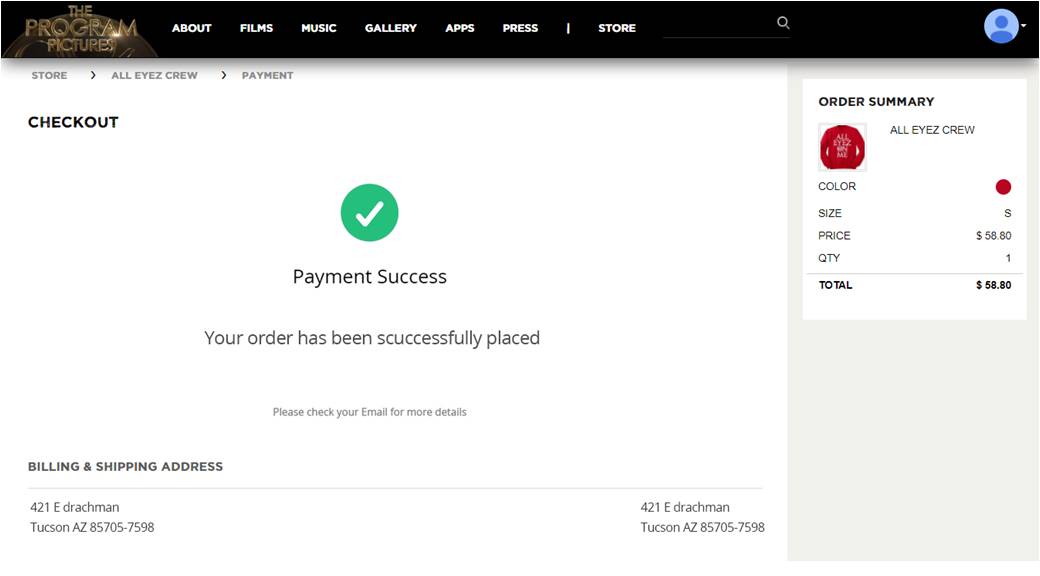Image resolution: width=1040 pixels, height=576 pixels.
Task: Focus the header search input field
Action: pos(720,25)
